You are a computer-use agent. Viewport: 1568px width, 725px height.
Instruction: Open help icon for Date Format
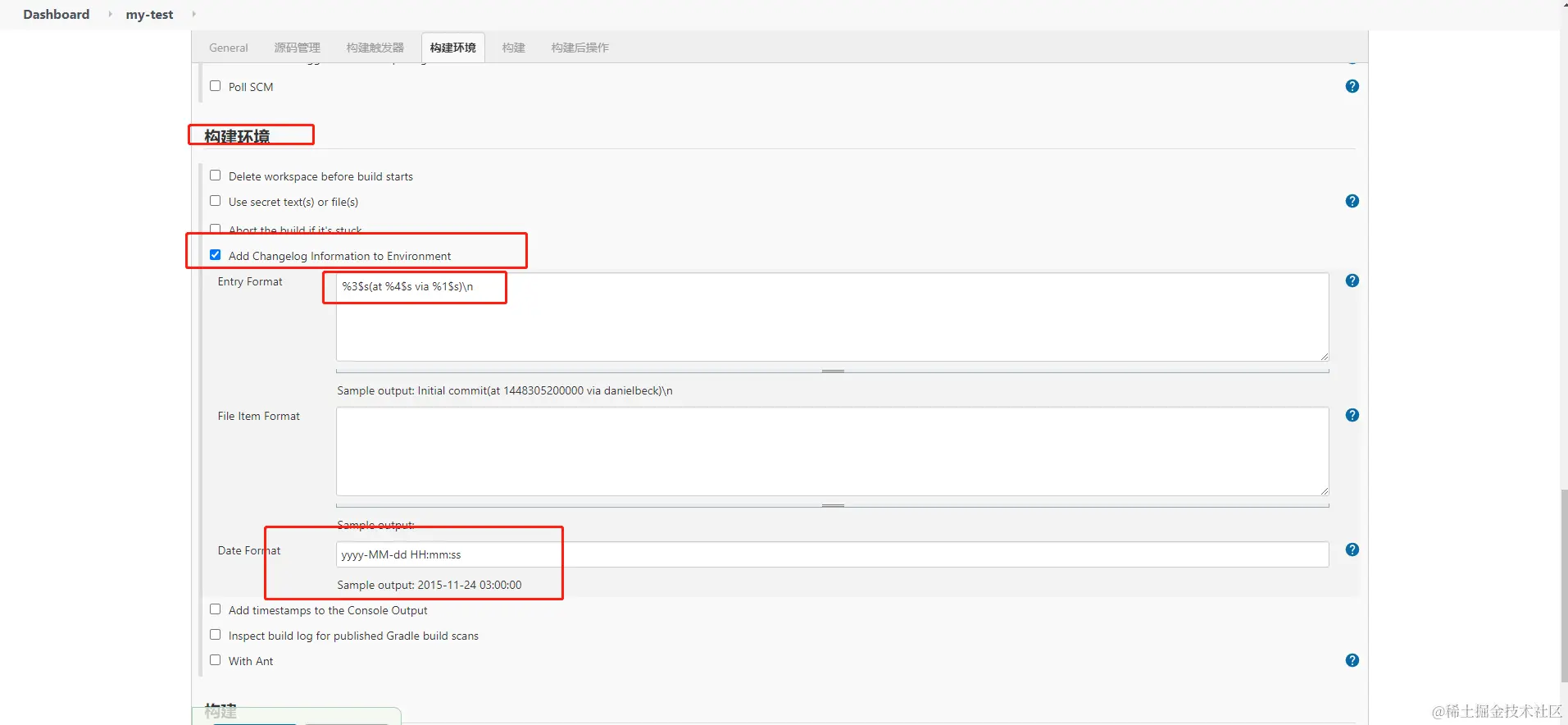[x=1352, y=549]
